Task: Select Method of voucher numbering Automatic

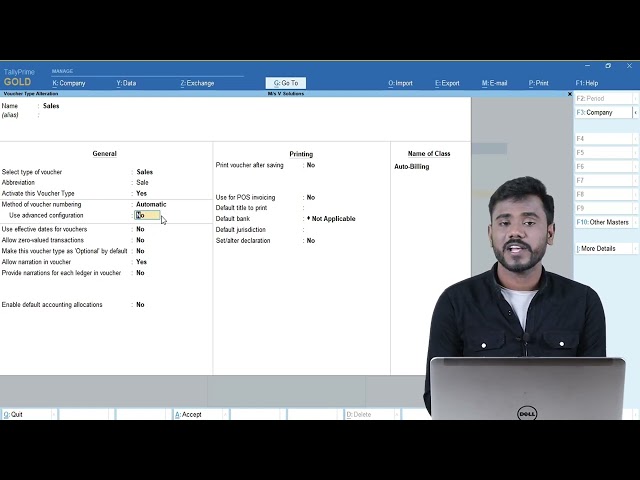Action: pyautogui.click(x=151, y=204)
